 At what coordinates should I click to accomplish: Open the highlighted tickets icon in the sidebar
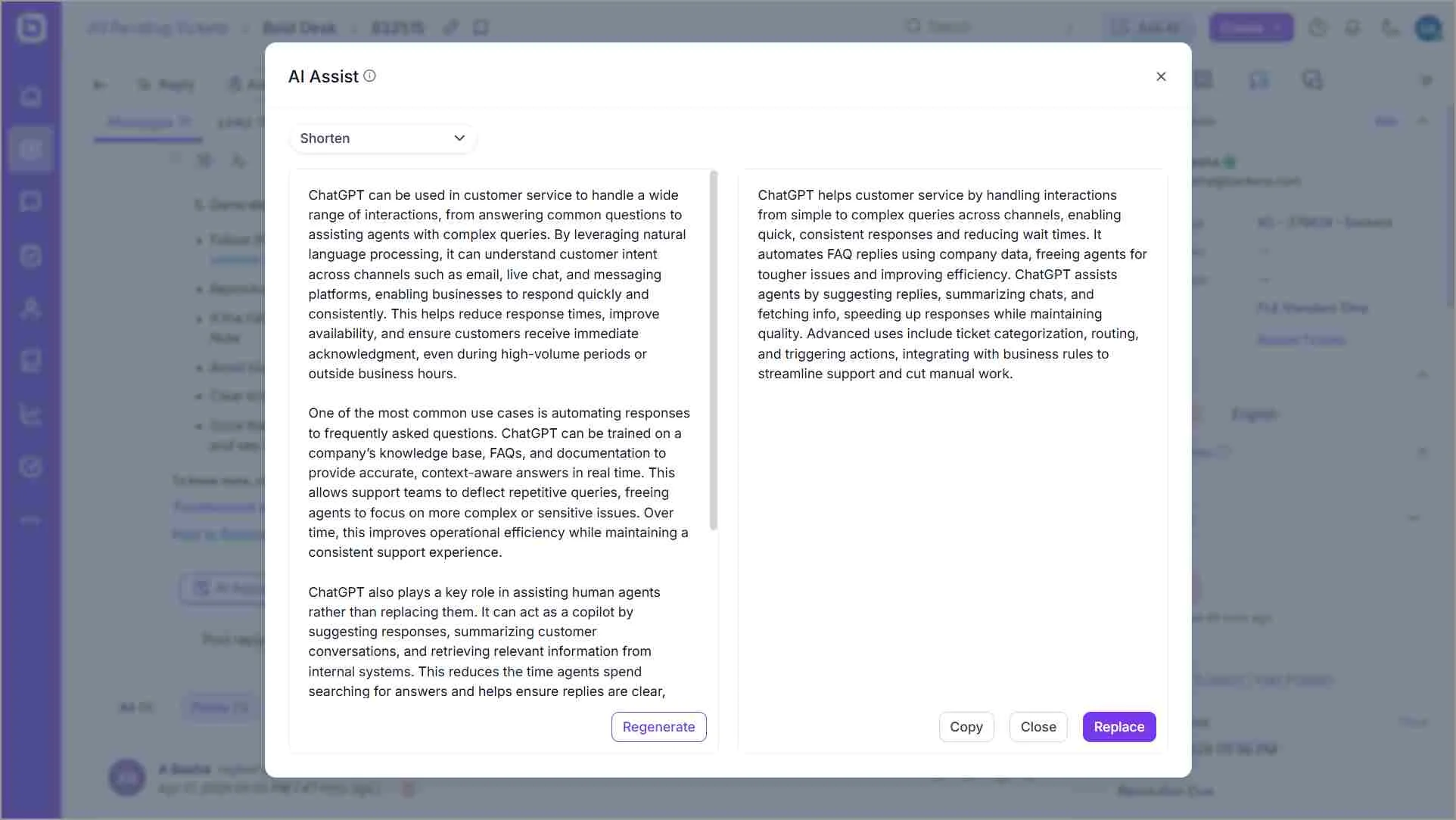[x=31, y=150]
